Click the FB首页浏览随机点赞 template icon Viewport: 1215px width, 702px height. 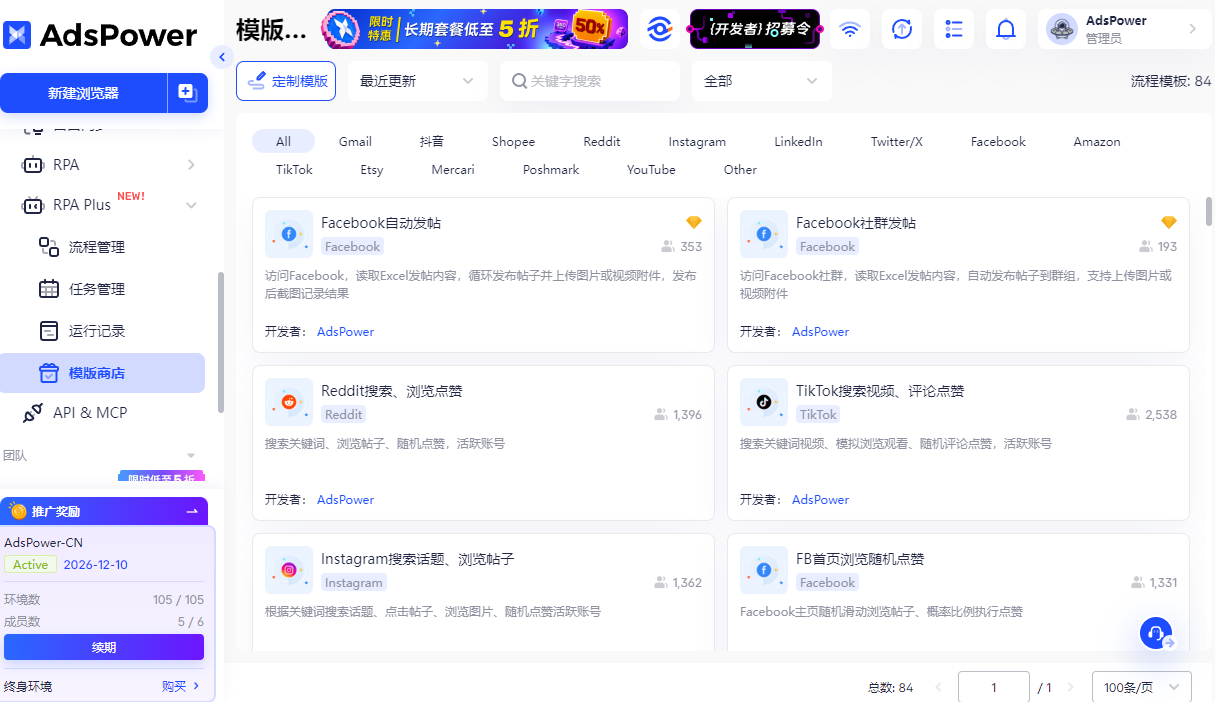point(764,570)
